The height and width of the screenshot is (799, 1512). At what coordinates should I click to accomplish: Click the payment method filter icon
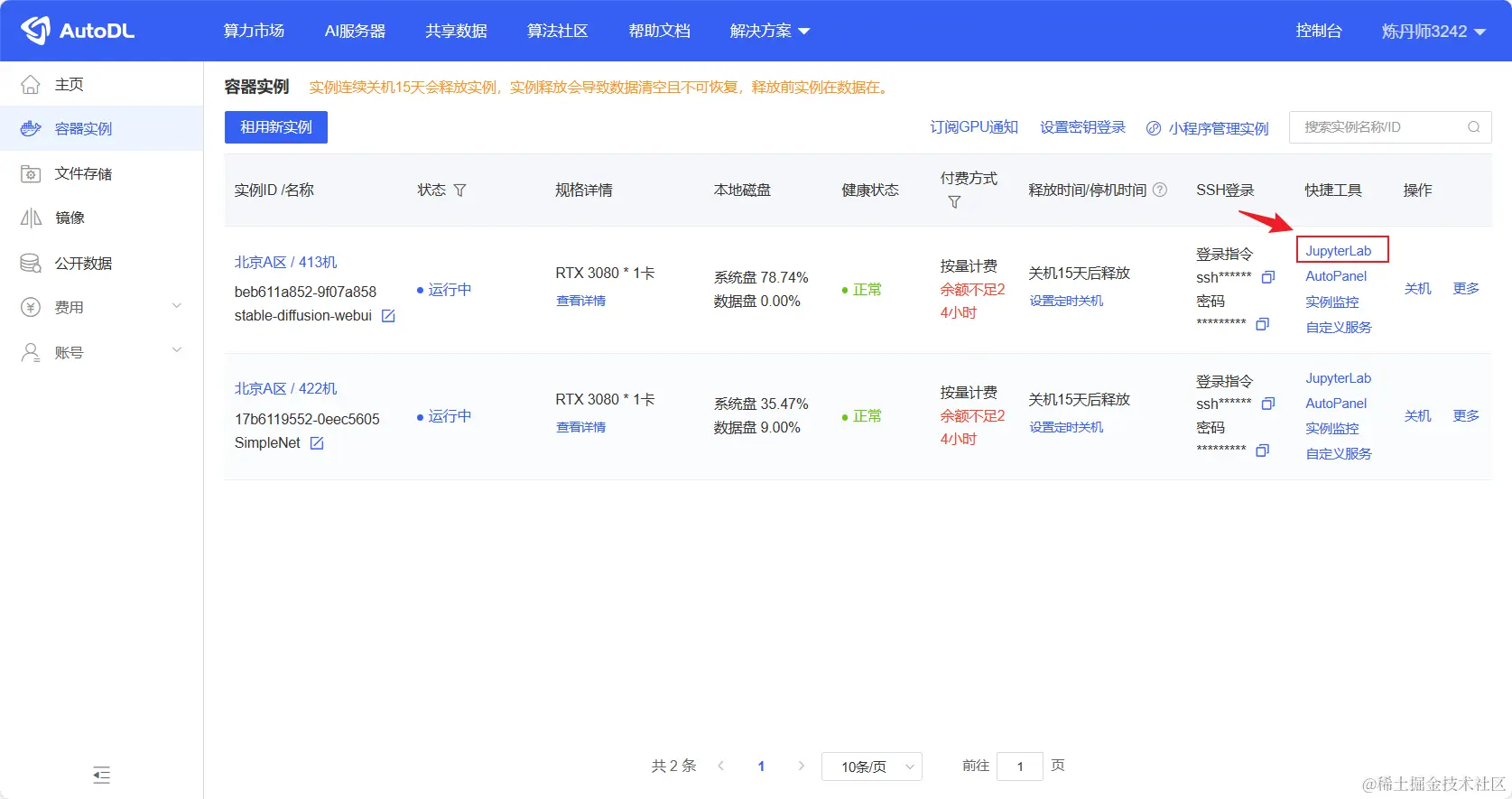tap(954, 202)
